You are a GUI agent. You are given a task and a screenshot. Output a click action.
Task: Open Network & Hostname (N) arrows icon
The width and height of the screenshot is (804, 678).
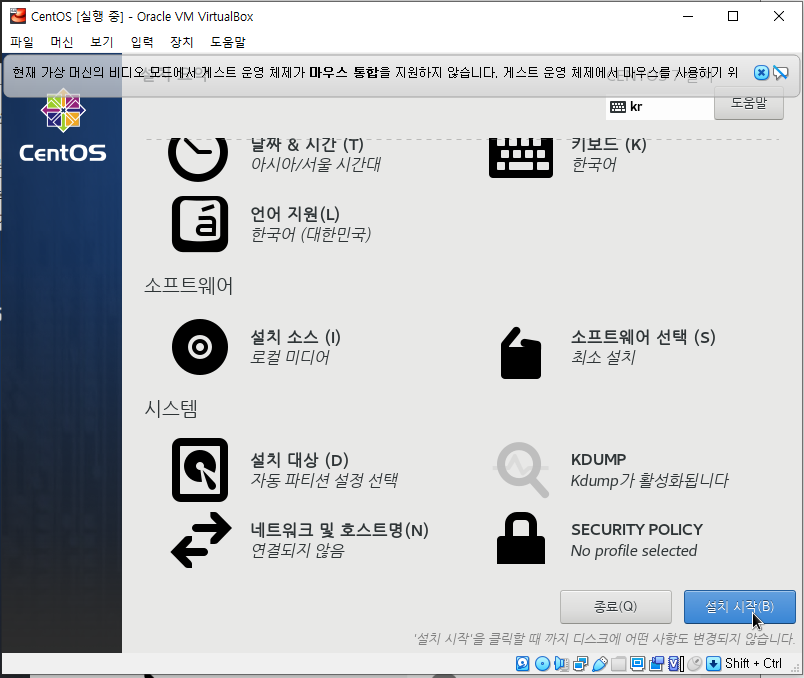click(x=201, y=540)
